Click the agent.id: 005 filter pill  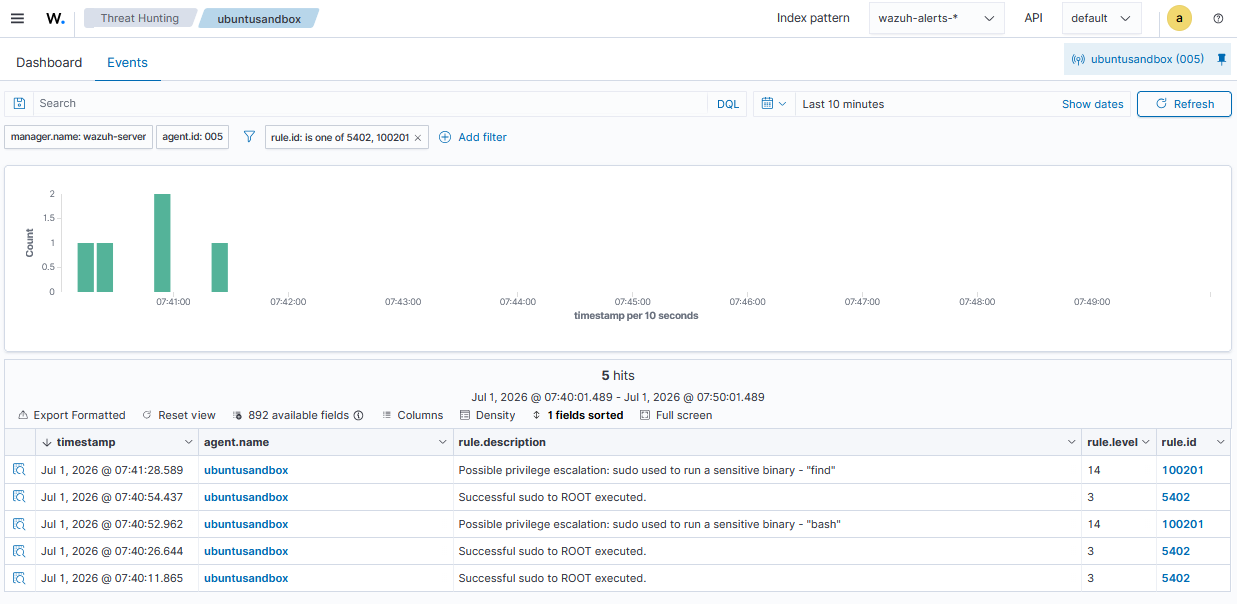(192, 137)
